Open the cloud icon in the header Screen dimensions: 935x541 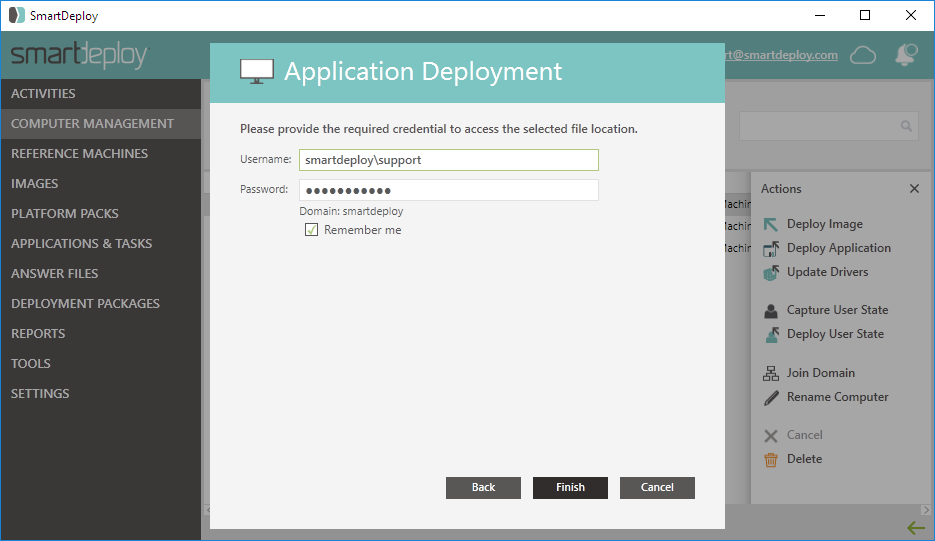863,55
